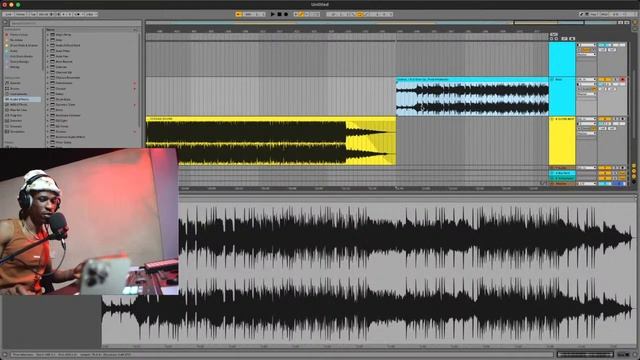Select the Drum Buss device

63,99
